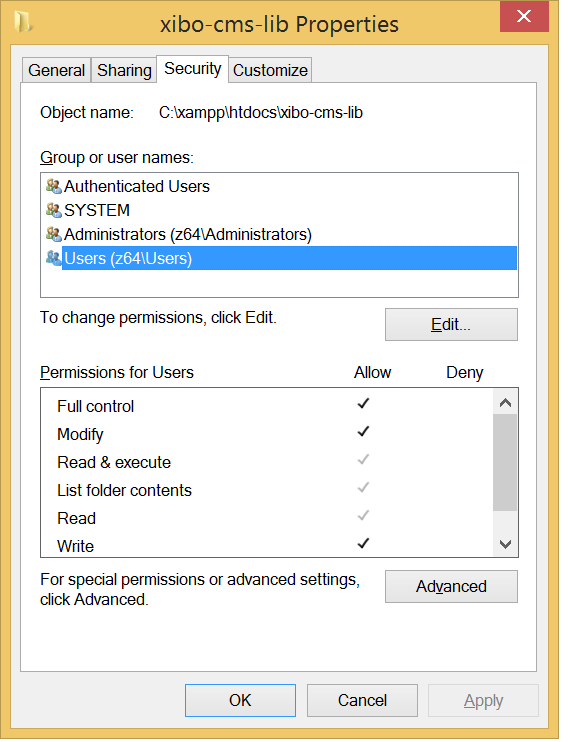Open the General tab
Viewport: 570px width, 742px height.
pyautogui.click(x=56, y=71)
